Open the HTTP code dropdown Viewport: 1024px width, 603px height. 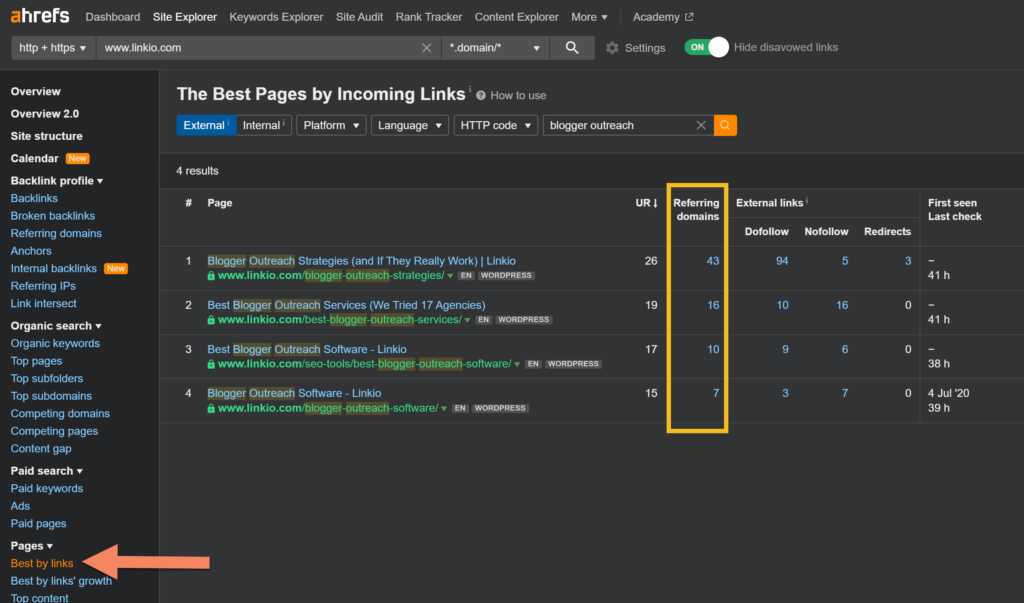(496, 125)
